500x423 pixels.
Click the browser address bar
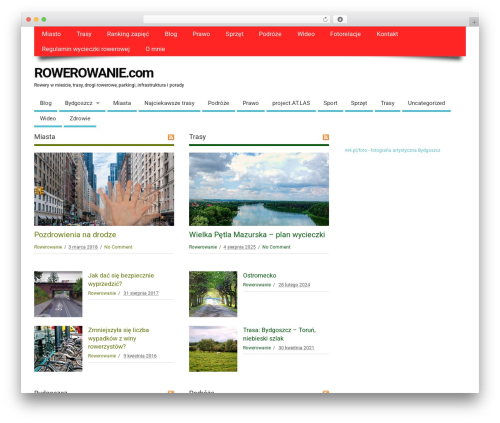coord(236,19)
